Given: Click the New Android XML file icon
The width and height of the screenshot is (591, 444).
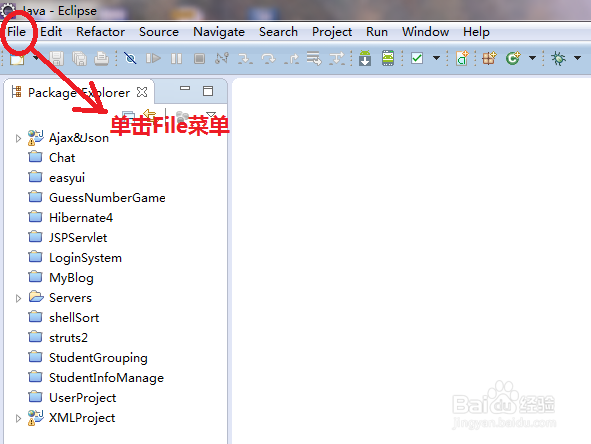Looking at the screenshot, I should (x=462, y=58).
